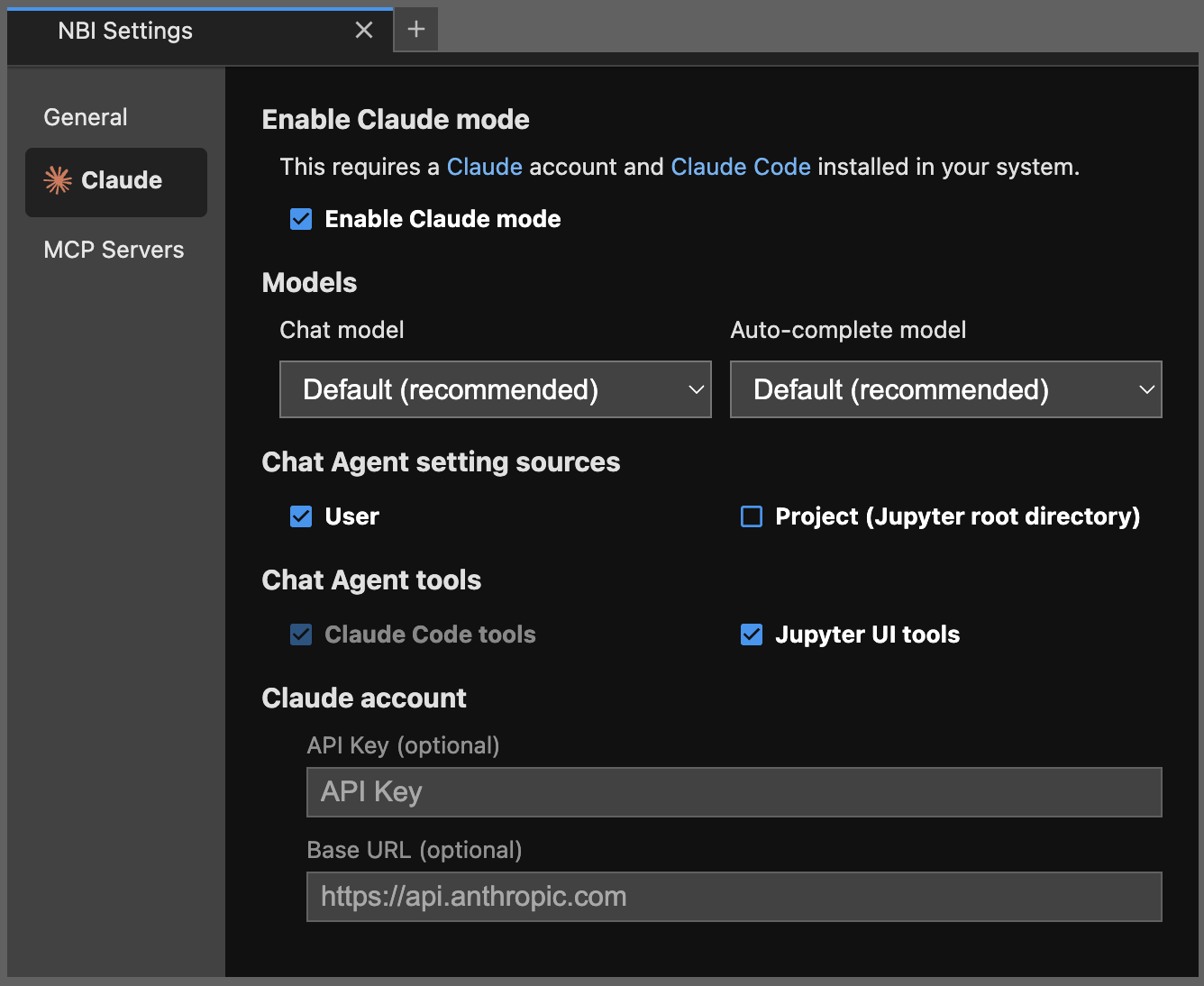Open the Claude account link
The height and width of the screenshot is (986, 1204).
click(x=484, y=167)
